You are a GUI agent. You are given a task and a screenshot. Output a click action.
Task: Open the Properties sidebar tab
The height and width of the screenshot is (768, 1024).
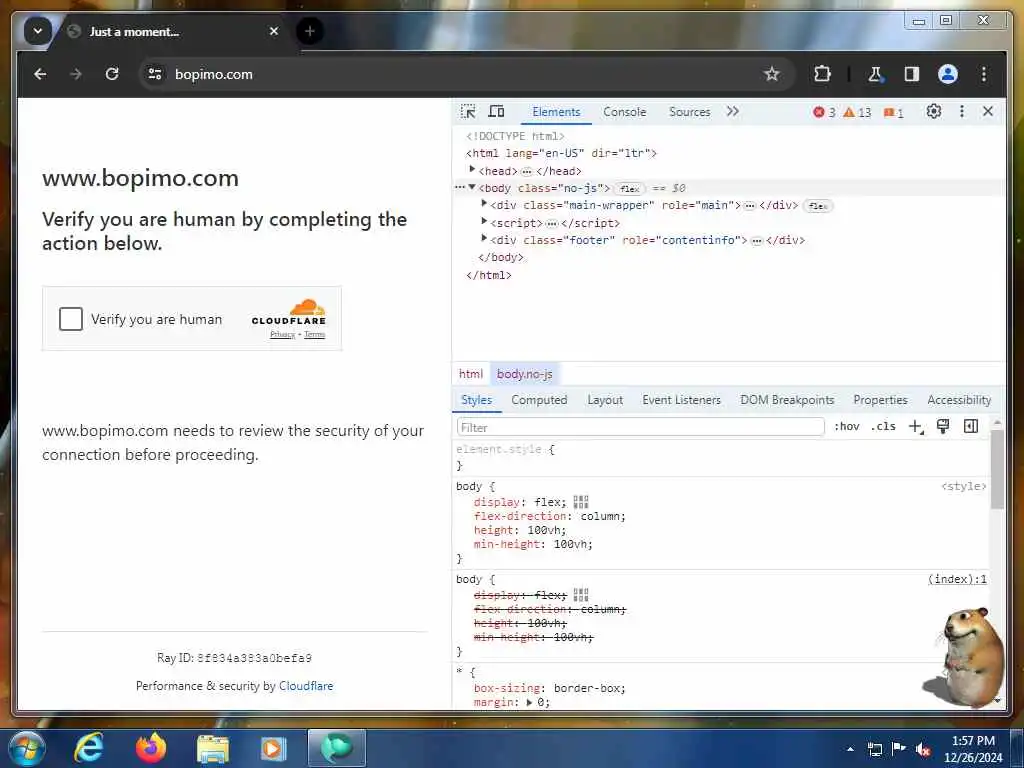[x=880, y=400]
